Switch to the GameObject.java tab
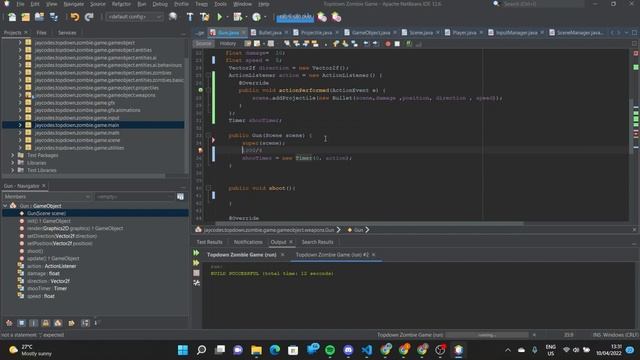This screenshot has height=360, width=640. 371,33
